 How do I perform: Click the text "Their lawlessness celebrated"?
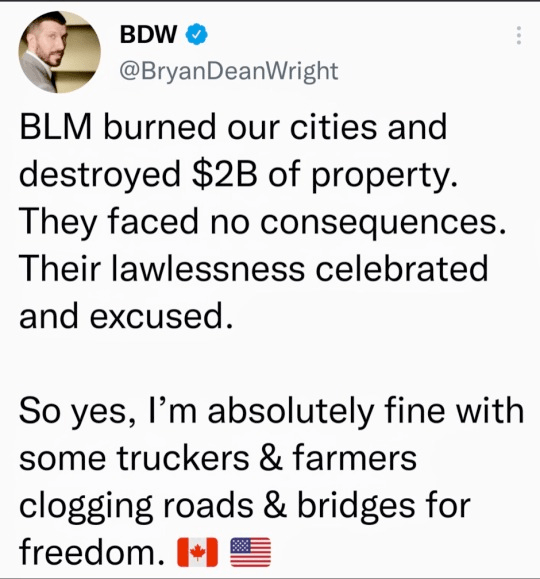point(254,268)
